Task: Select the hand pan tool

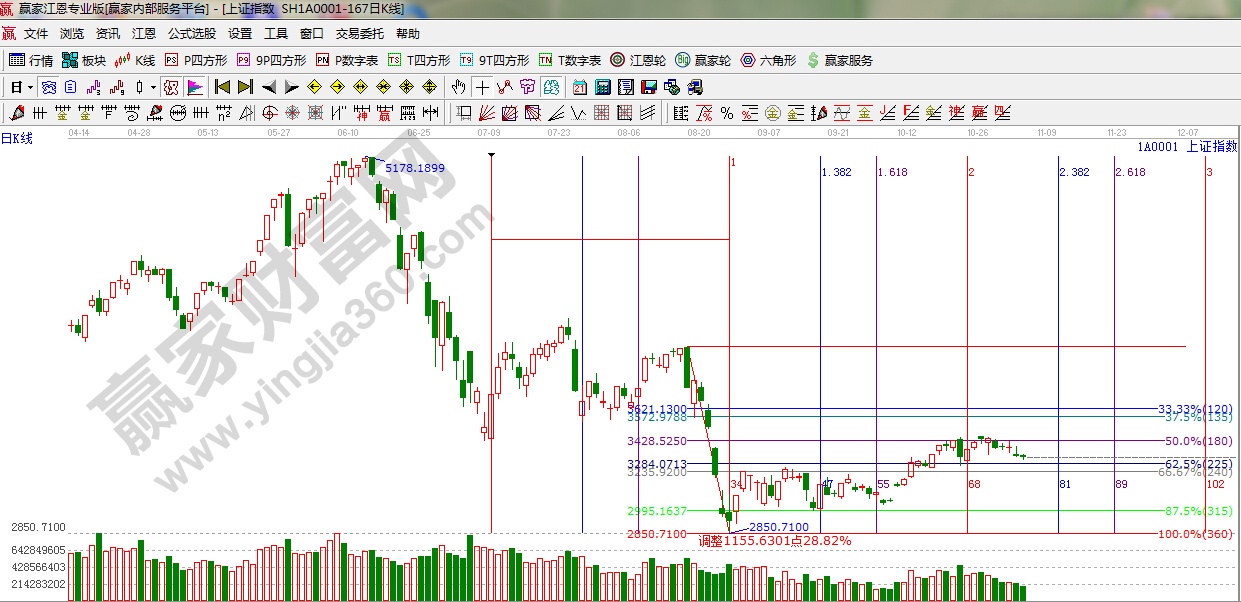Action: [459, 87]
